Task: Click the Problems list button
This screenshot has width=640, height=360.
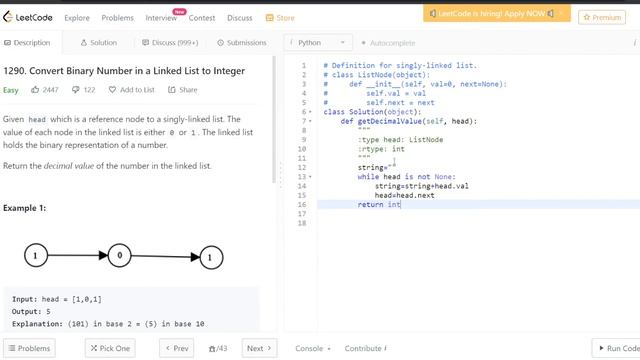Action: tap(29, 348)
